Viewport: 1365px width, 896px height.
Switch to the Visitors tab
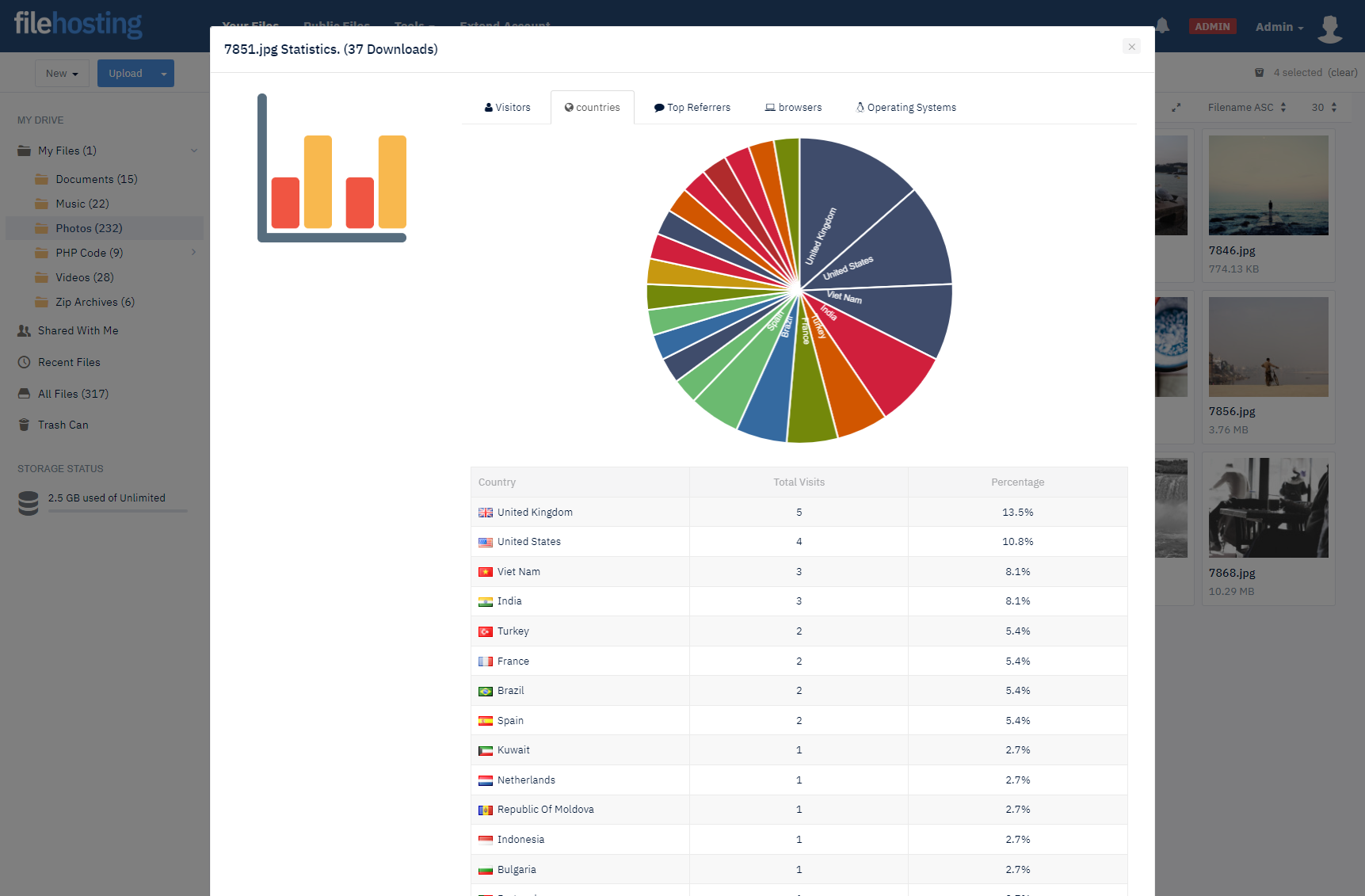click(507, 108)
